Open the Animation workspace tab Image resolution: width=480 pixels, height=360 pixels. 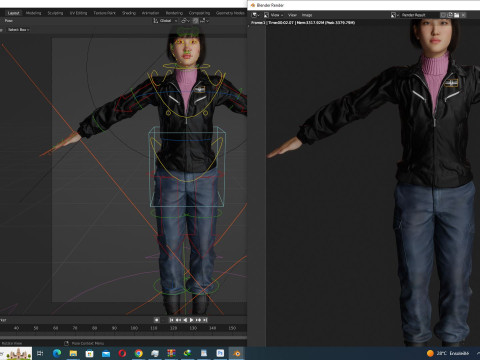pos(150,13)
